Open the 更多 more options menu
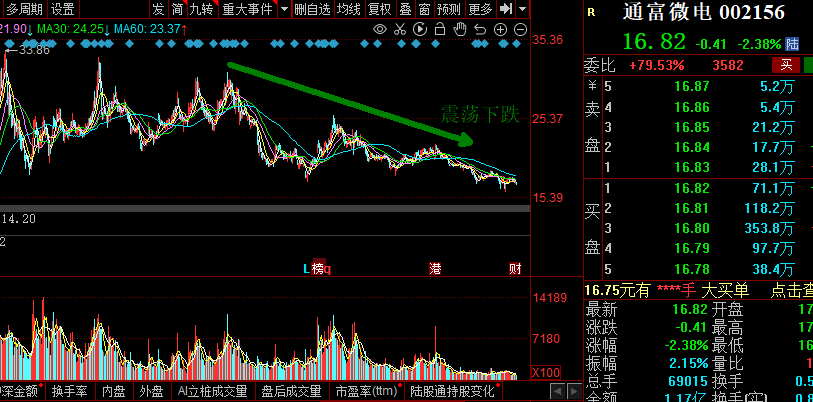This screenshot has width=813, height=402. point(480,9)
